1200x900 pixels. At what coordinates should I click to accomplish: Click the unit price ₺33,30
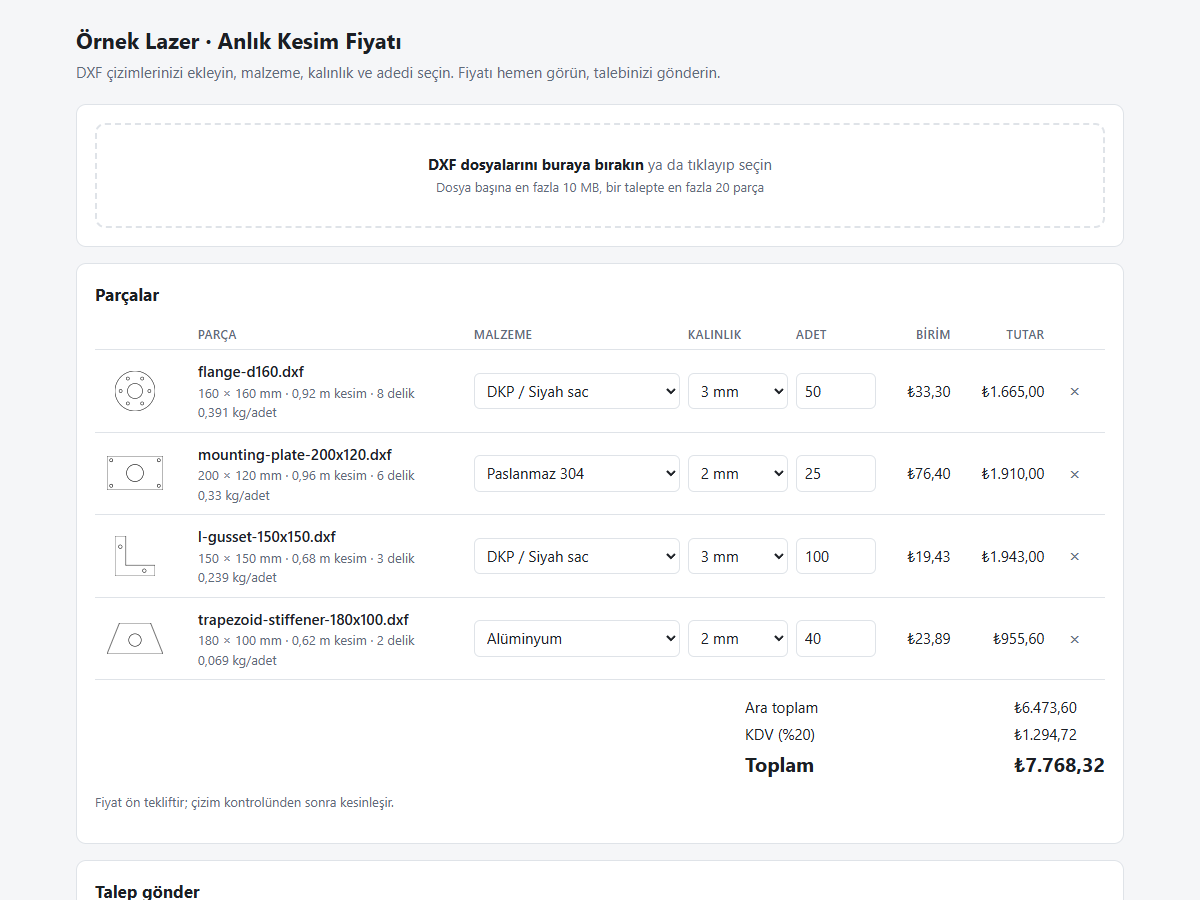point(929,392)
